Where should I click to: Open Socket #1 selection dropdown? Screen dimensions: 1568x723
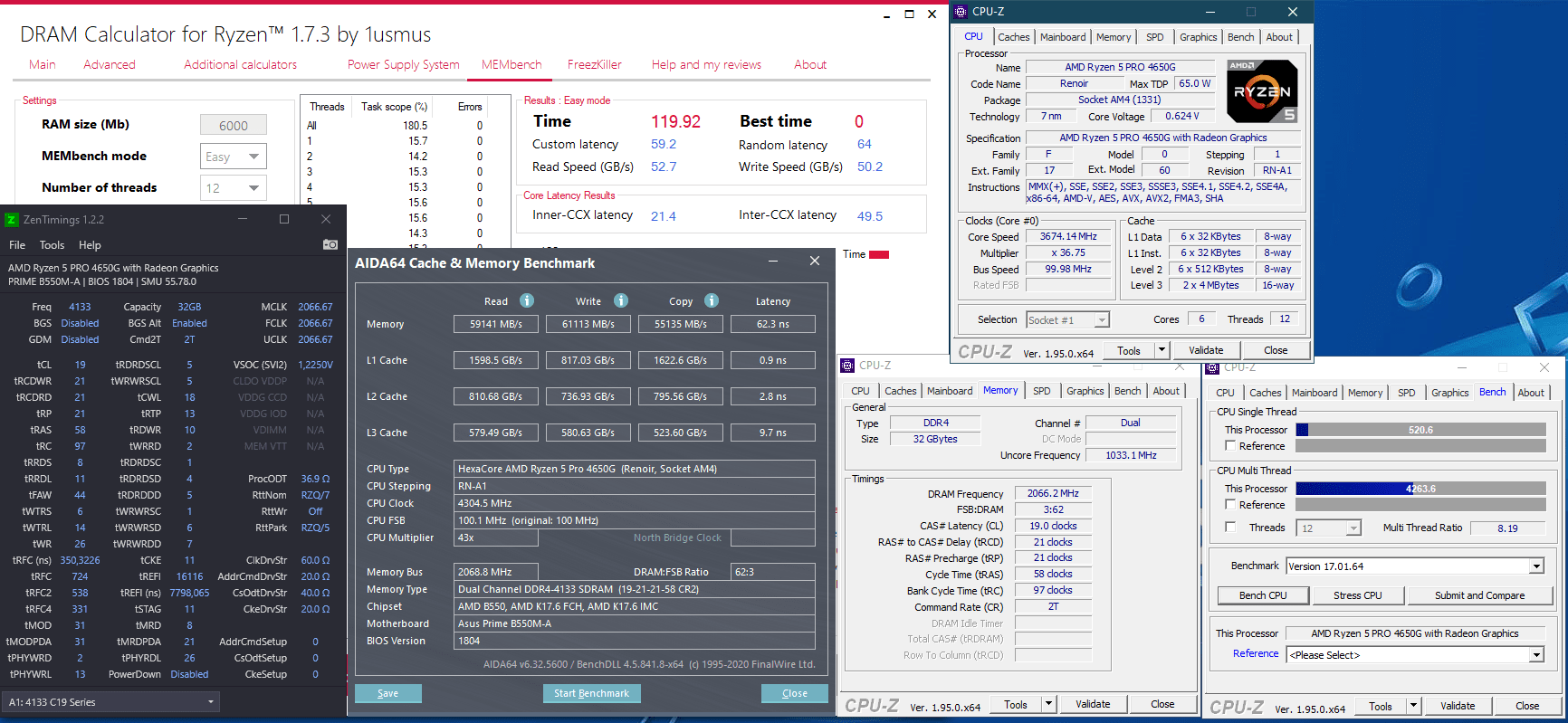click(x=1068, y=320)
